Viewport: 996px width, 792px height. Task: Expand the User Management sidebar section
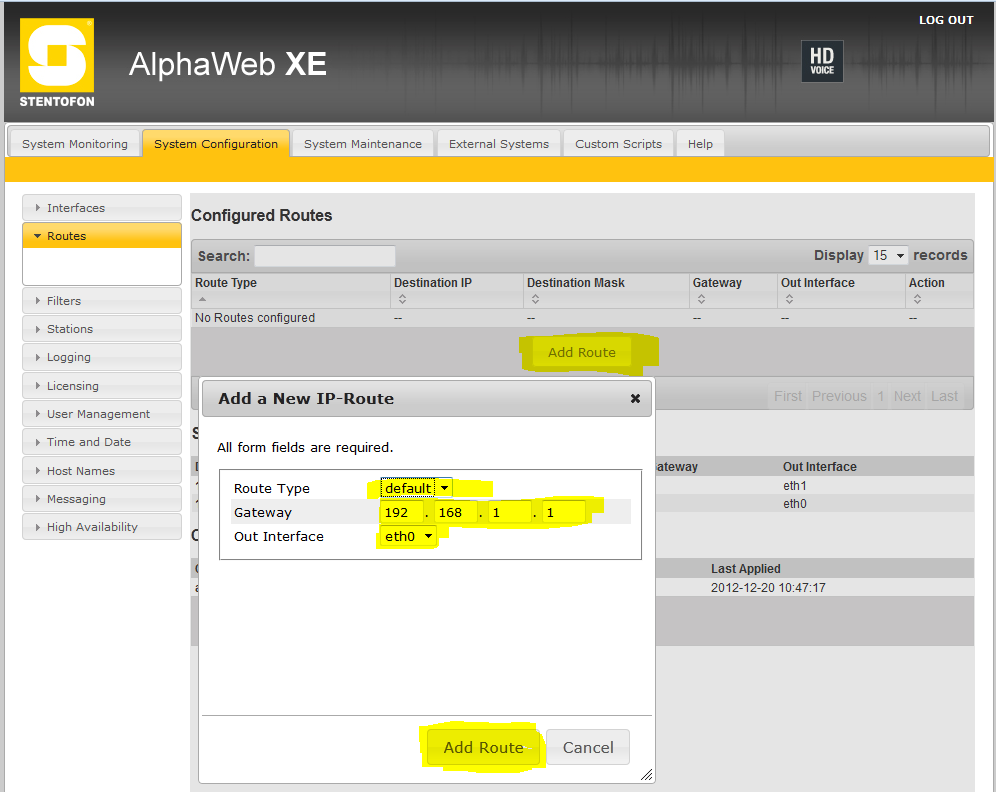(101, 414)
